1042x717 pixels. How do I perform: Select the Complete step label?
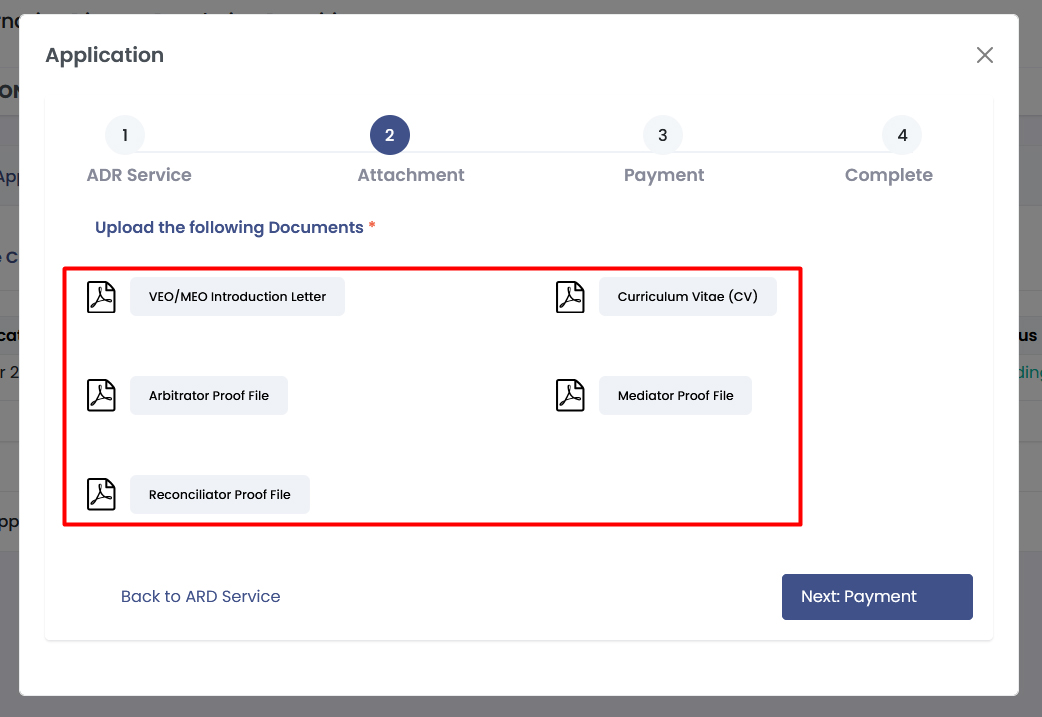click(888, 175)
